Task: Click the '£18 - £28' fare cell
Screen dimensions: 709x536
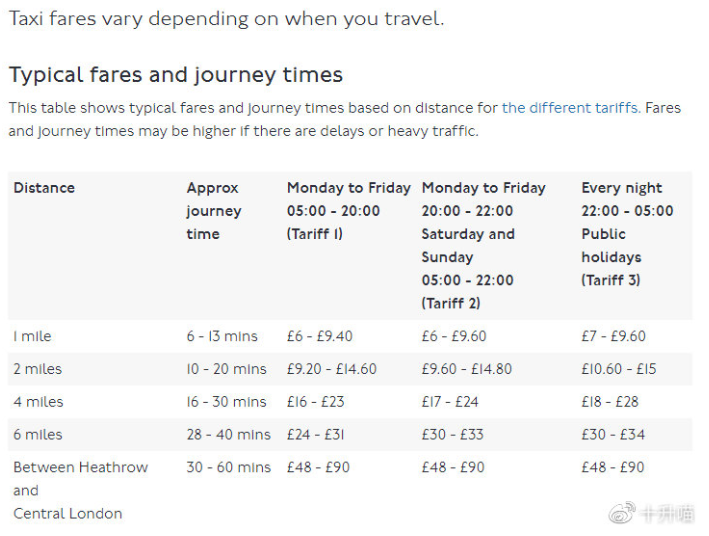Action: pyautogui.click(x=610, y=402)
